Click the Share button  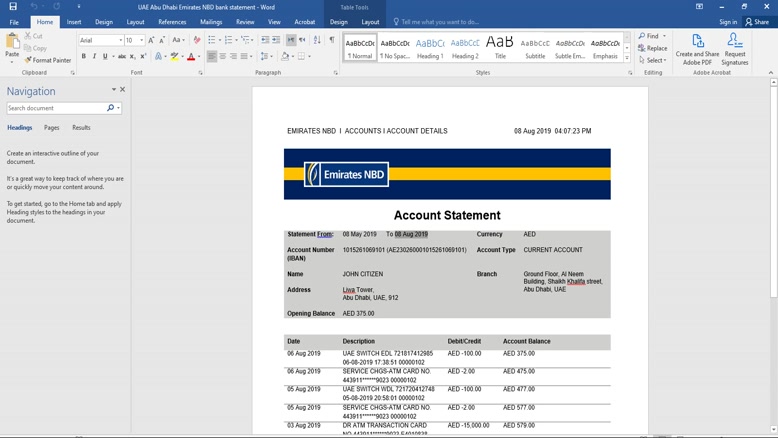pyautogui.click(x=757, y=22)
